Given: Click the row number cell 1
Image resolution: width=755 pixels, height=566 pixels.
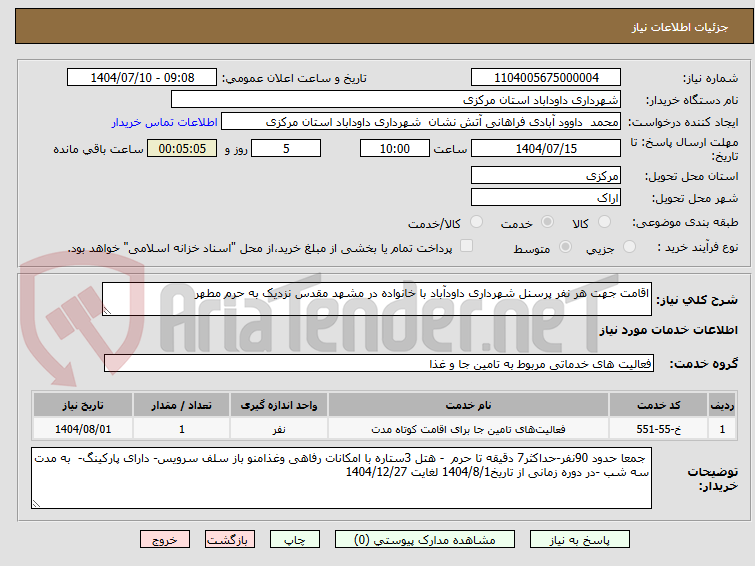Looking at the screenshot, I should coord(722,429).
